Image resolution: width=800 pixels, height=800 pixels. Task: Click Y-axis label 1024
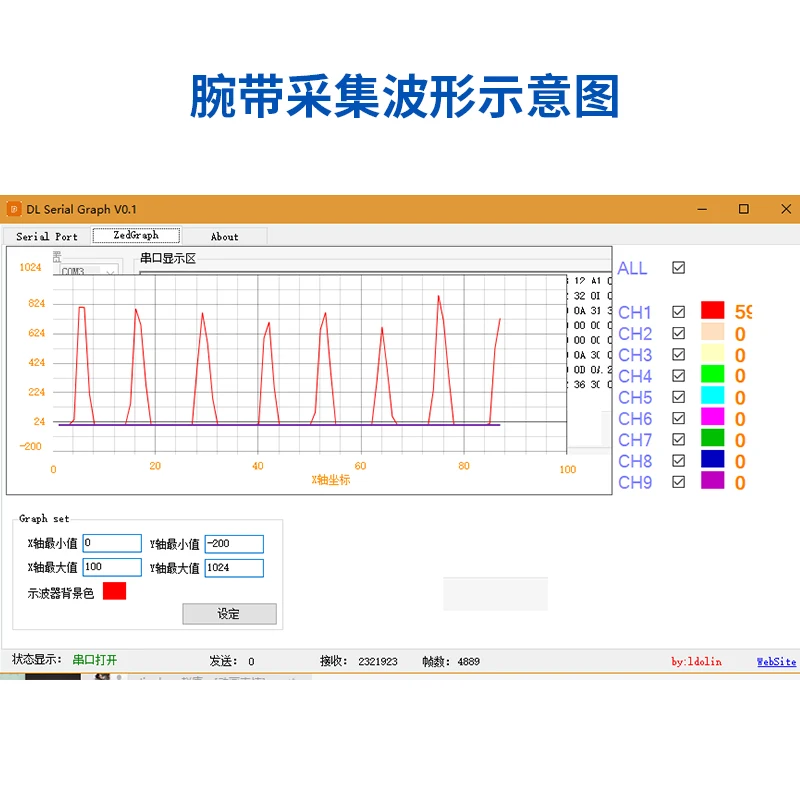[30, 267]
